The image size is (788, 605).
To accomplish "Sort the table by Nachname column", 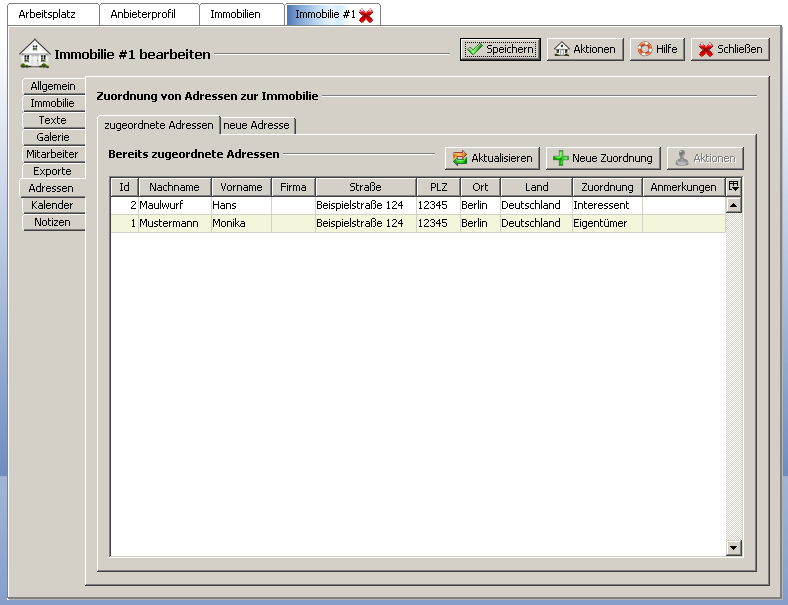I will (174, 187).
